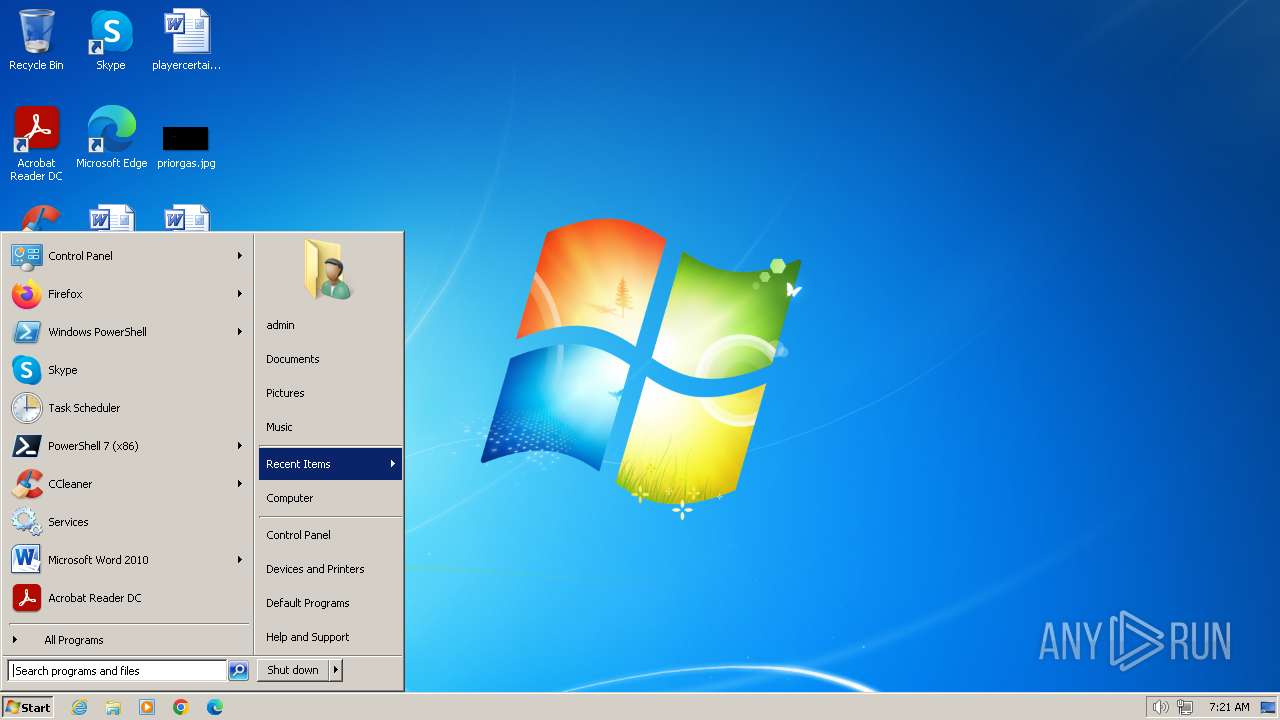Launch Acrobat Reader DC from Start menu
This screenshot has width=1280, height=720.
click(128, 598)
